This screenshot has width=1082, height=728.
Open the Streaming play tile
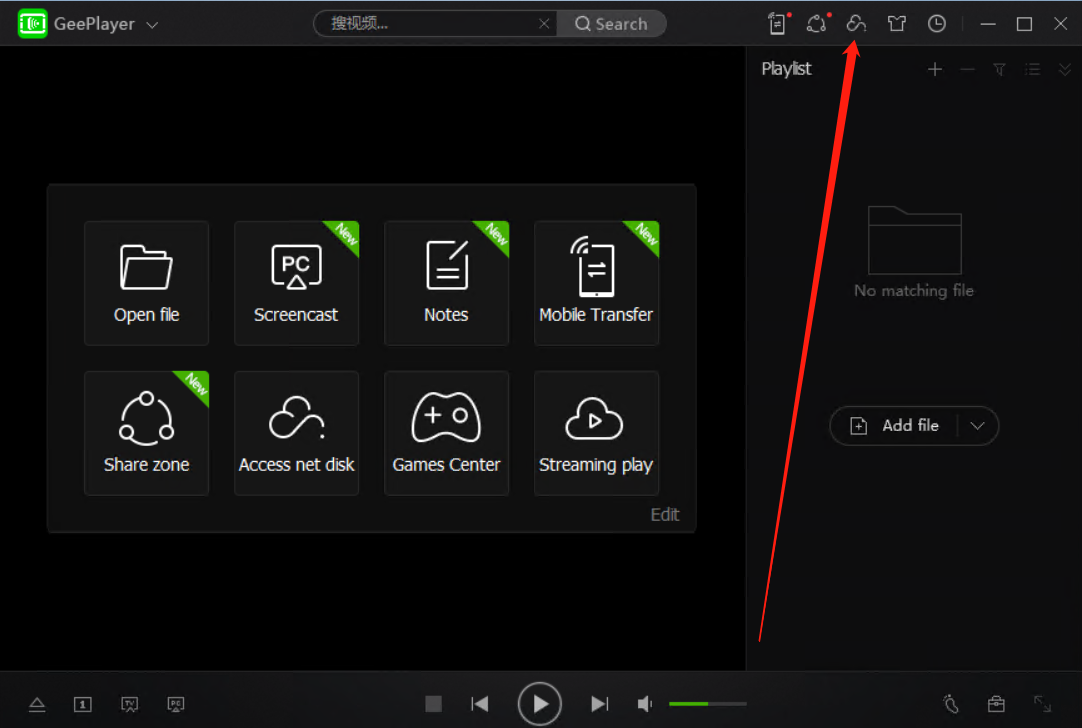pos(596,433)
